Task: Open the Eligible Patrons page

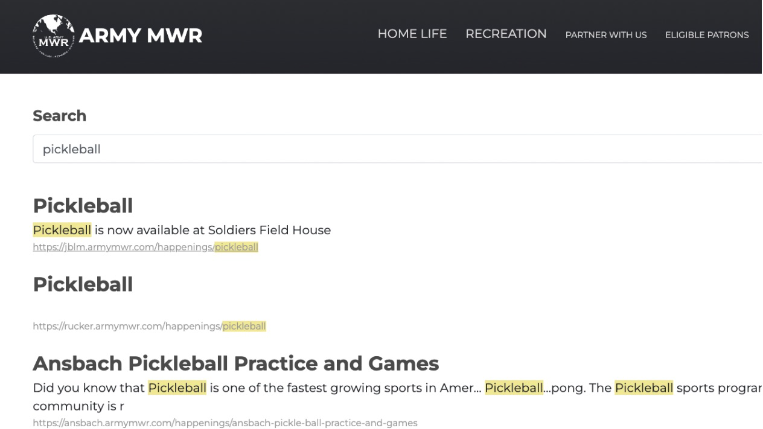Action: pos(706,35)
